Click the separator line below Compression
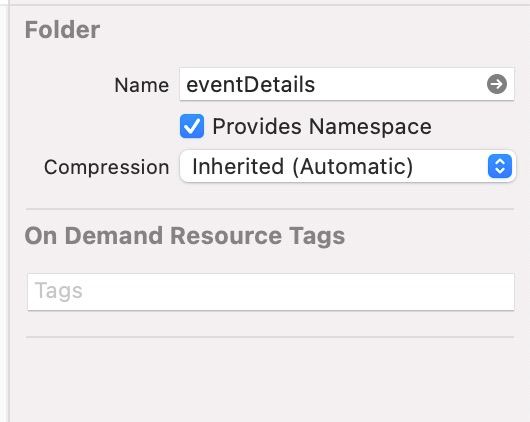This screenshot has height=422, width=530. 270,209
